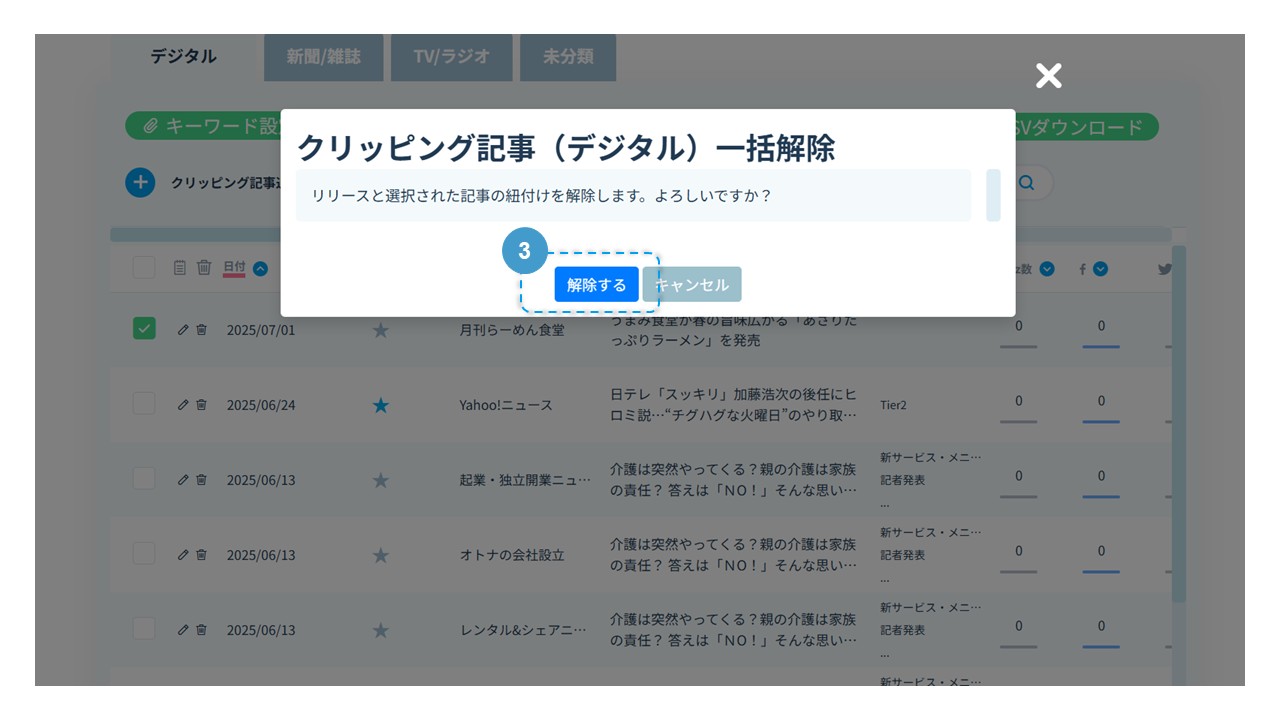This screenshot has width=1280, height=720.
Task: Toggle the select-all checkbox in table header
Action: coord(144,267)
